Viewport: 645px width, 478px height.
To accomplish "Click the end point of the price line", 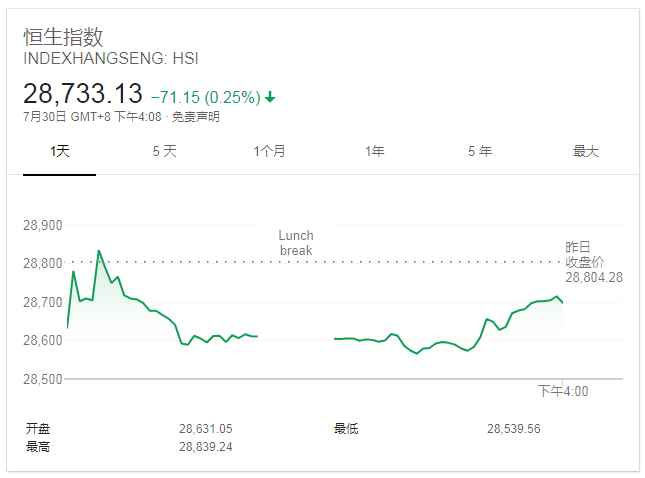I will point(562,303).
